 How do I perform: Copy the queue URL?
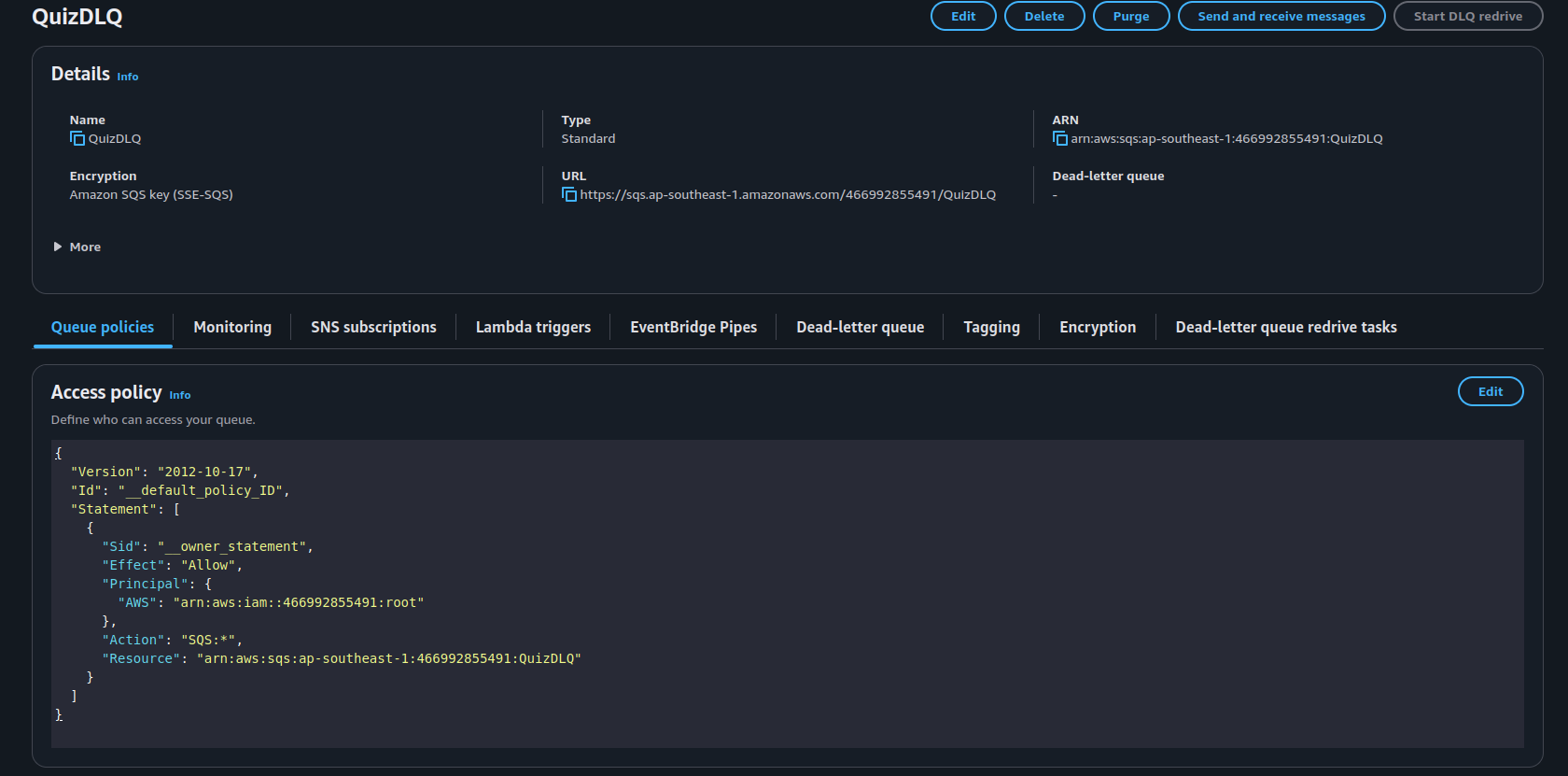(568, 195)
